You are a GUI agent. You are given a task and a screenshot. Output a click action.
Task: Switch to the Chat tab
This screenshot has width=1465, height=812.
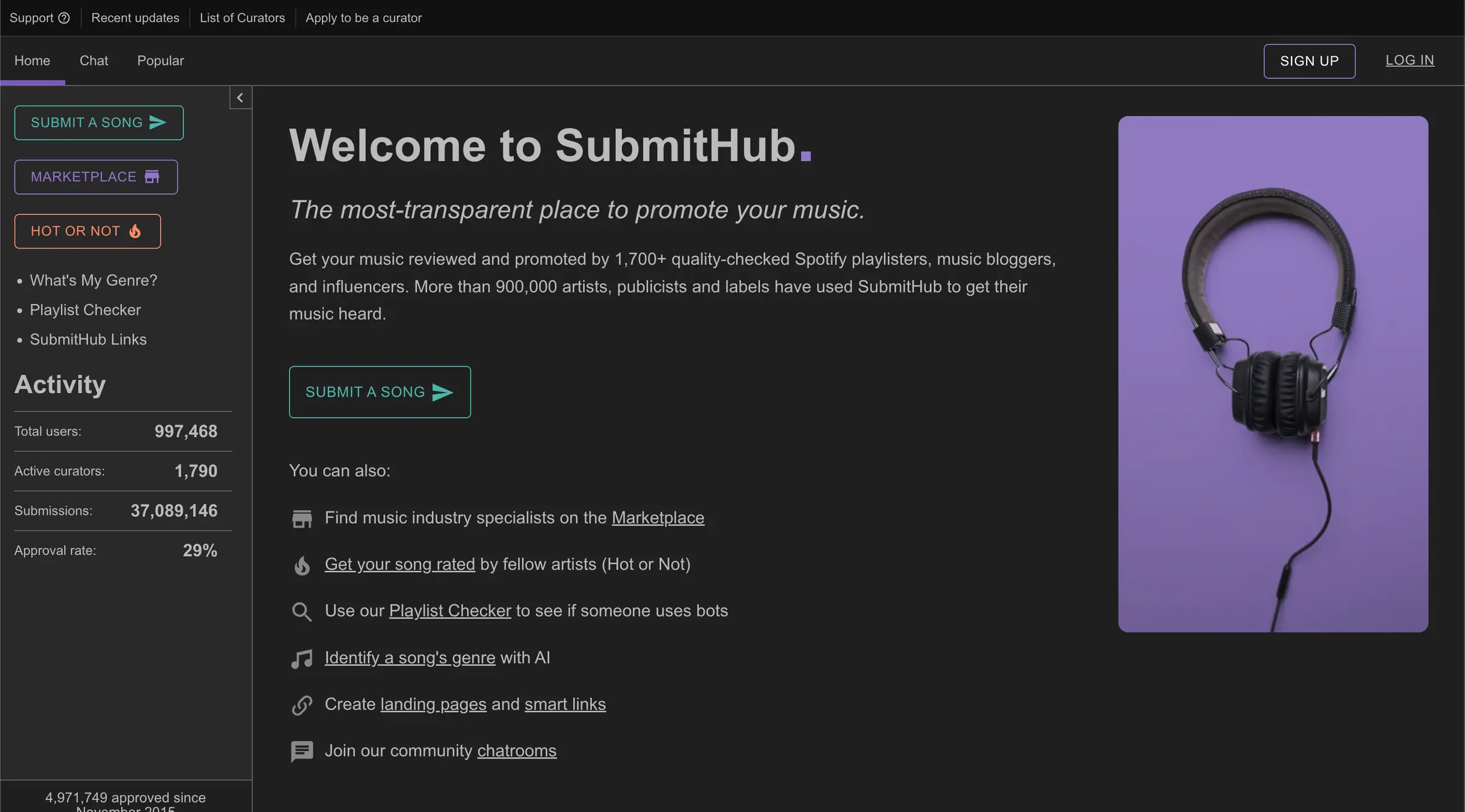94,60
